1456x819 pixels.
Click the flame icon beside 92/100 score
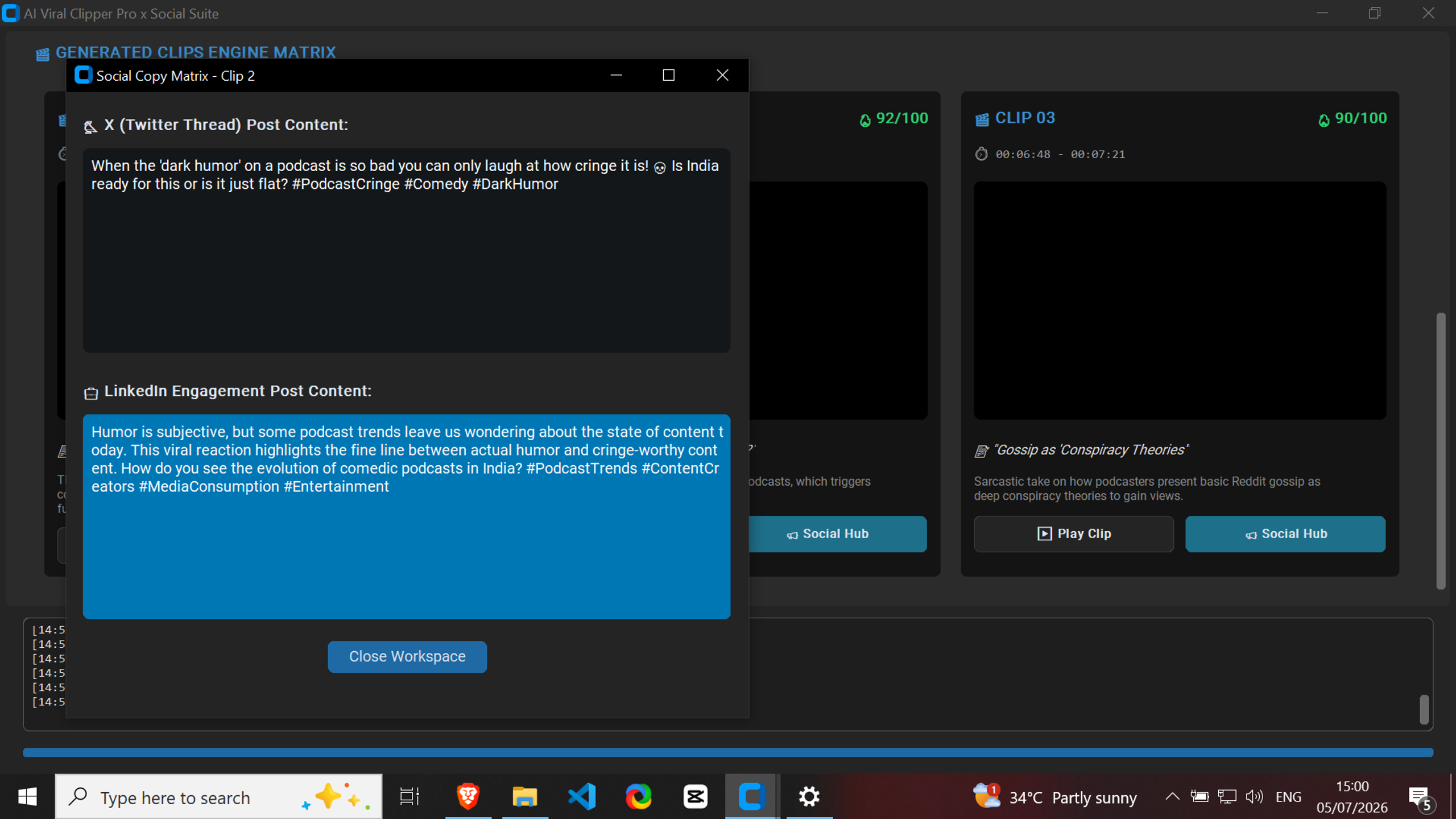pos(865,120)
